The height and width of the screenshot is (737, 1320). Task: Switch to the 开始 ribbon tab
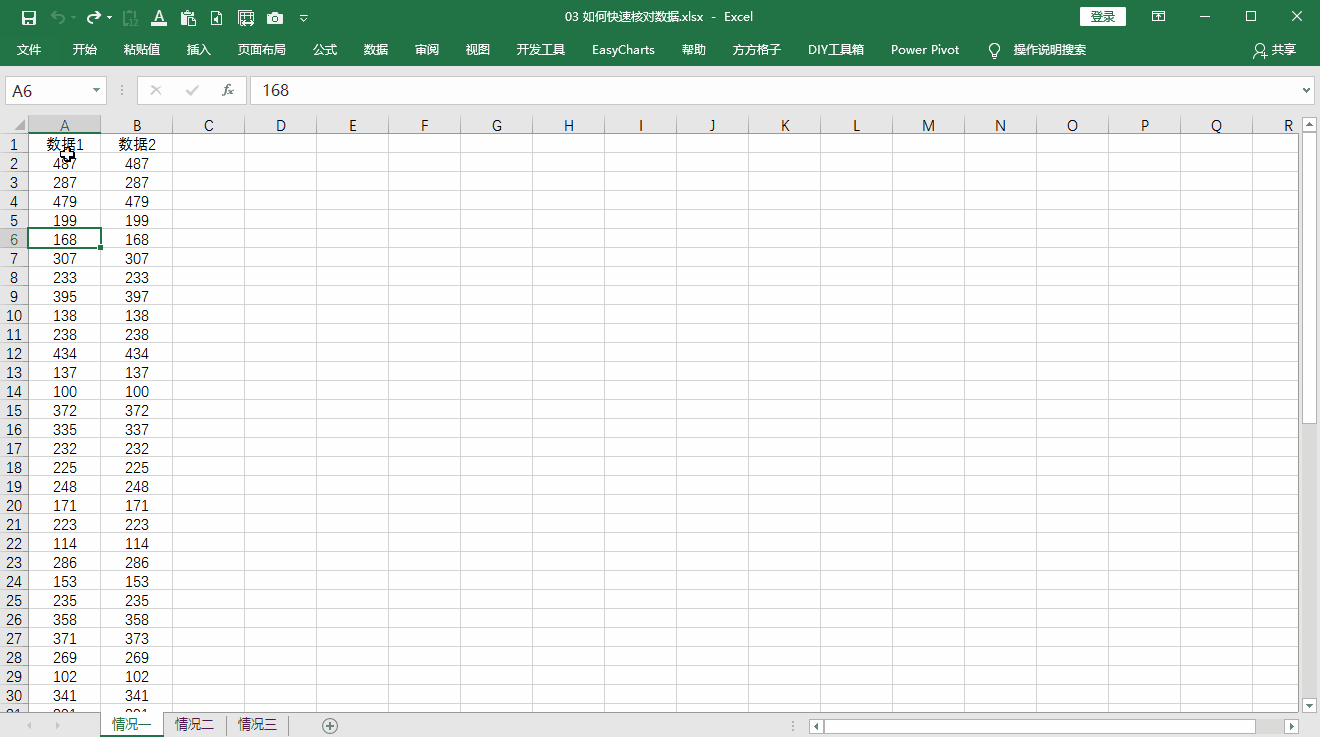85,50
